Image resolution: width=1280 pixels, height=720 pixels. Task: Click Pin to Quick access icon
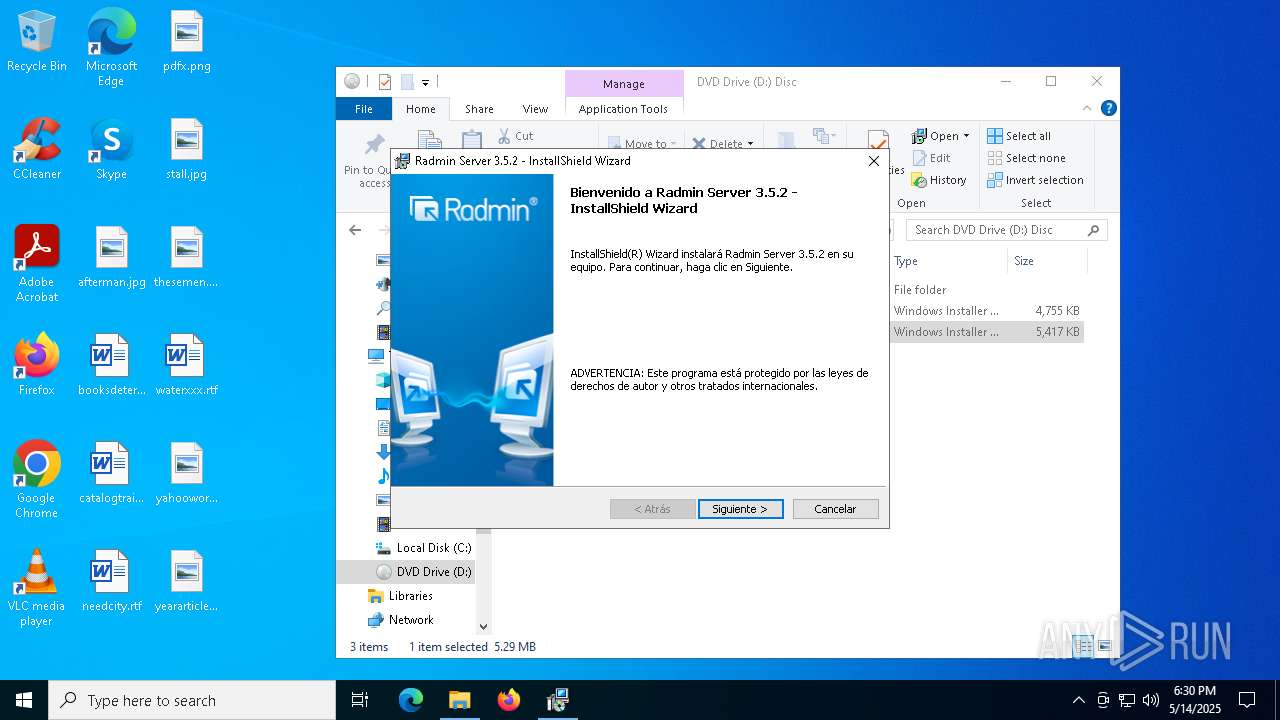coord(374,144)
